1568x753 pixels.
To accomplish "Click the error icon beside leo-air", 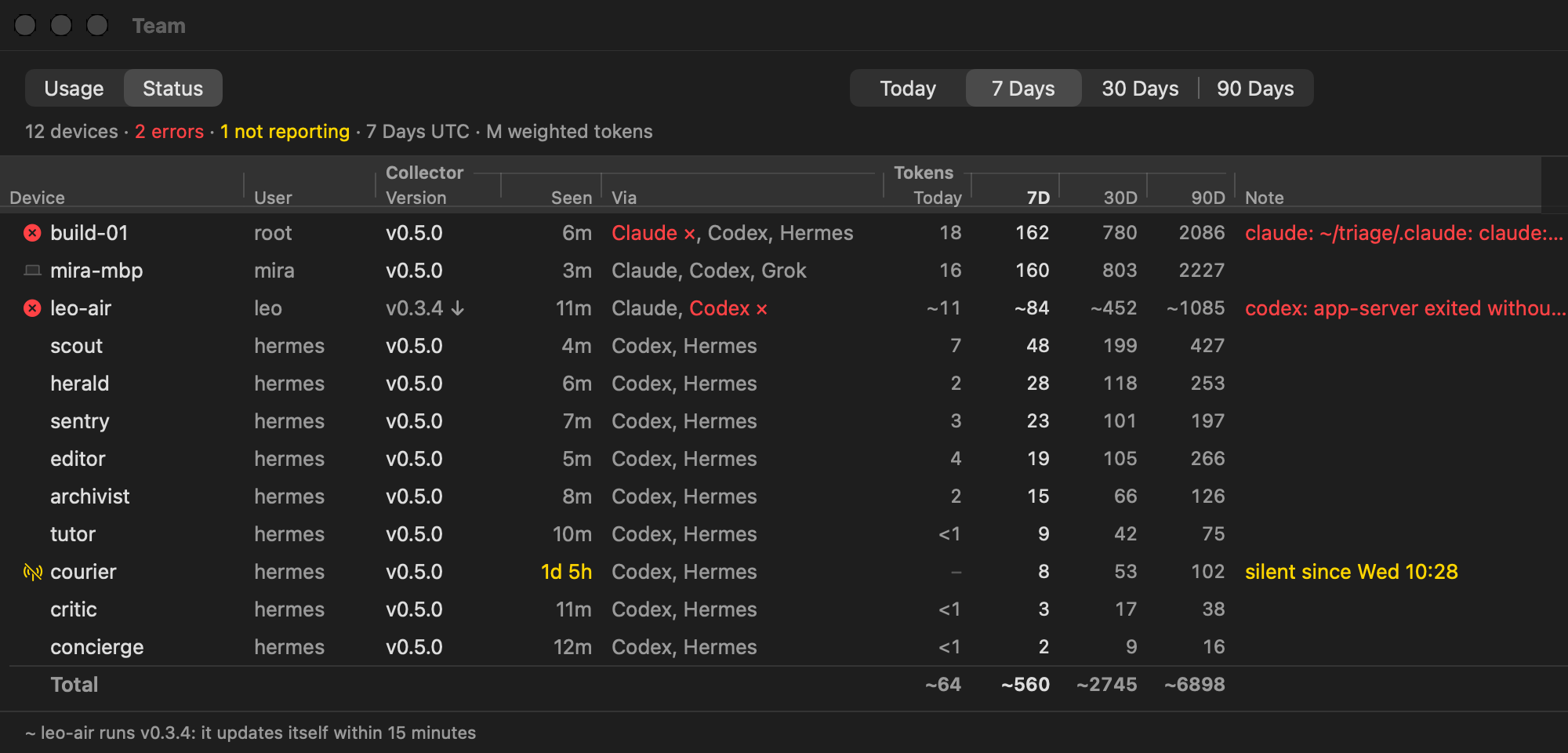I will point(32,308).
